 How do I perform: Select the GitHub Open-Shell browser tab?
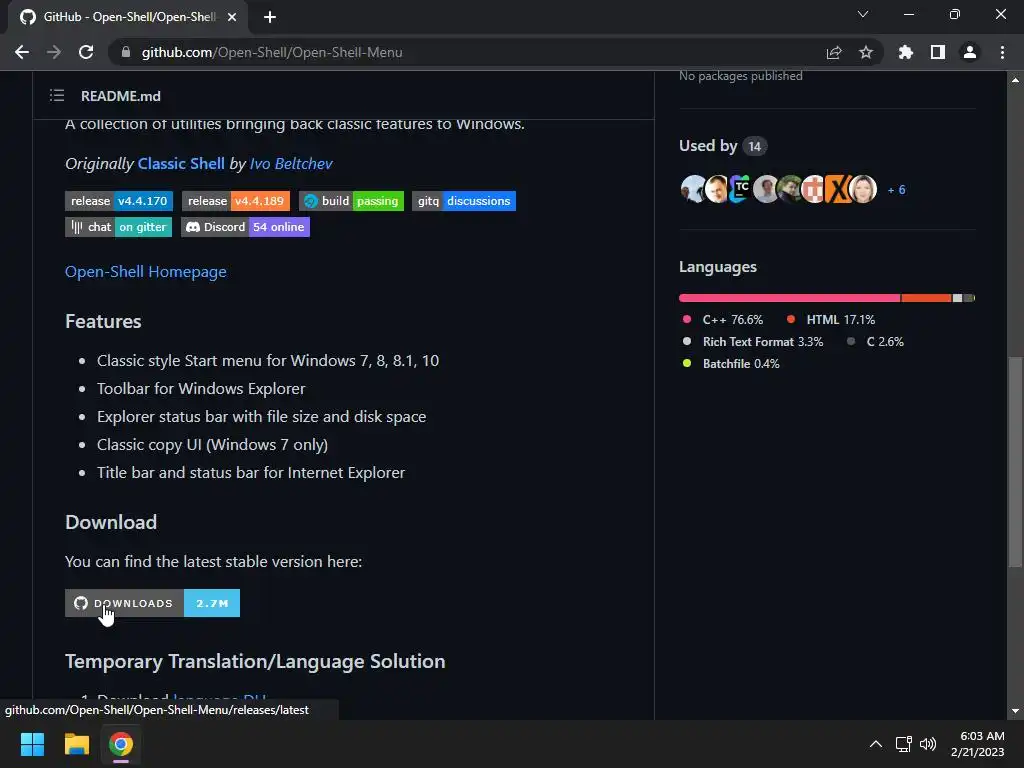[x=128, y=17]
